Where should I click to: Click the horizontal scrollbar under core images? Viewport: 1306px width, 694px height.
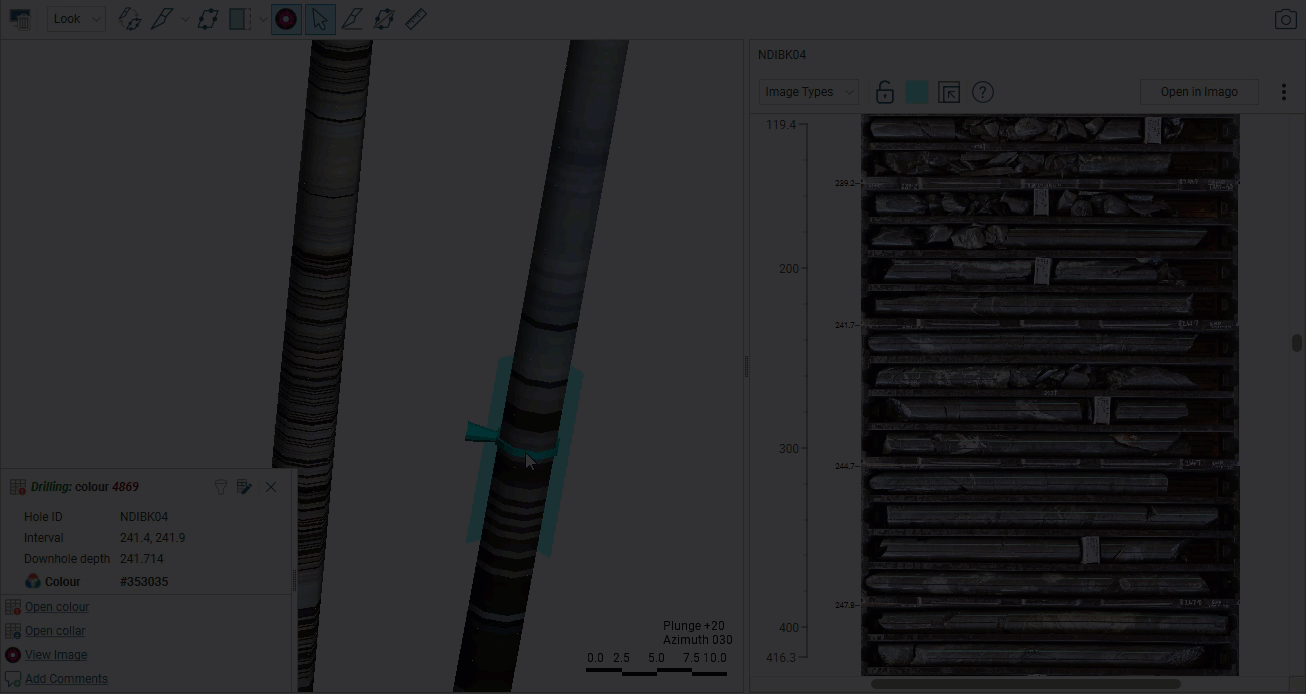pyautogui.click(x=1025, y=685)
